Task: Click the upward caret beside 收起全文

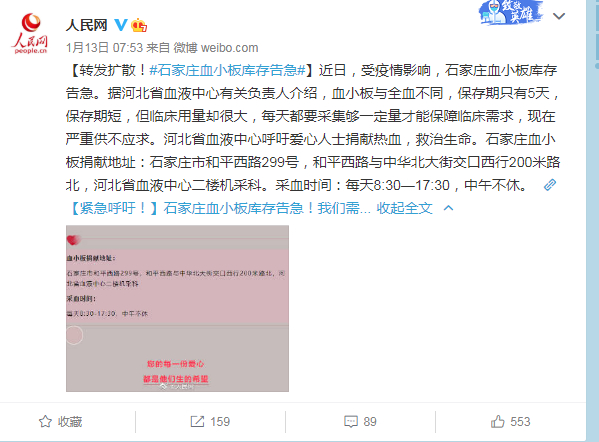Action: pos(448,208)
